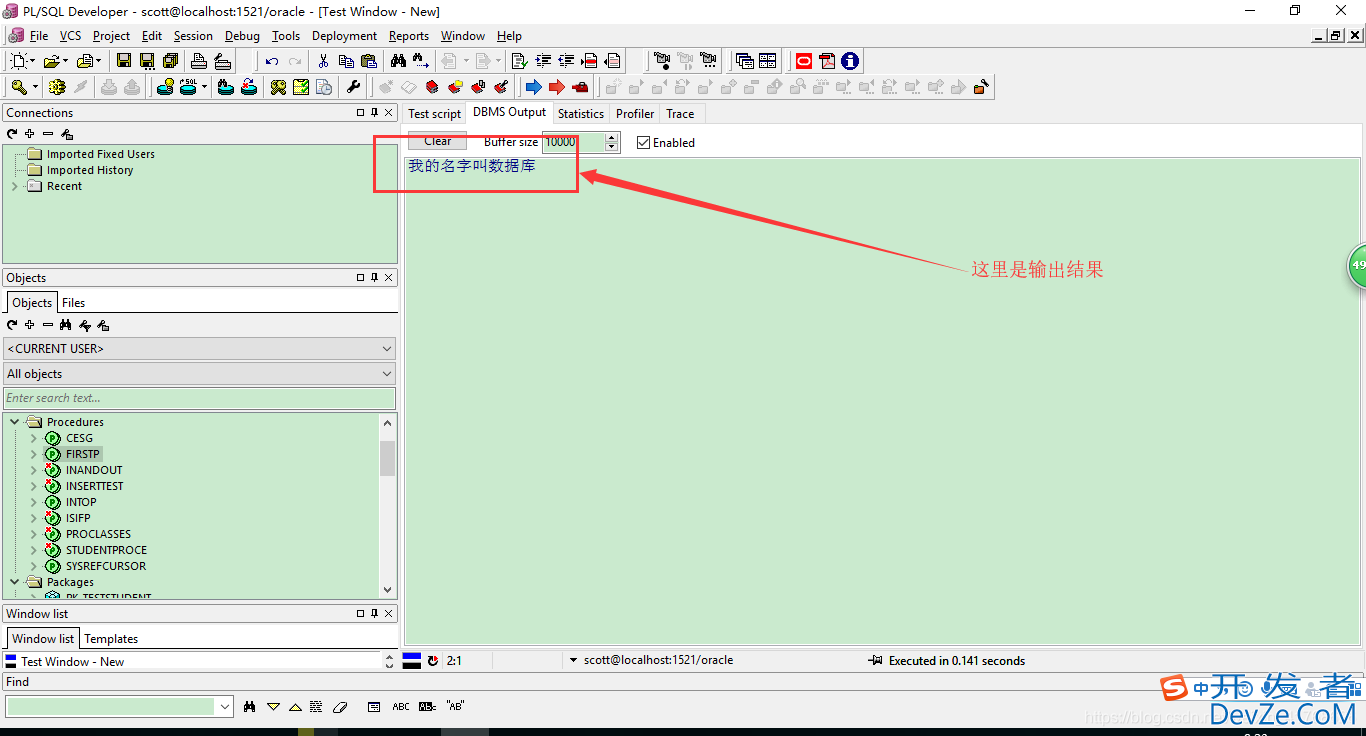Screen dimensions: 1366x736
Task: Switch to the Trace tab
Action: [x=680, y=114]
